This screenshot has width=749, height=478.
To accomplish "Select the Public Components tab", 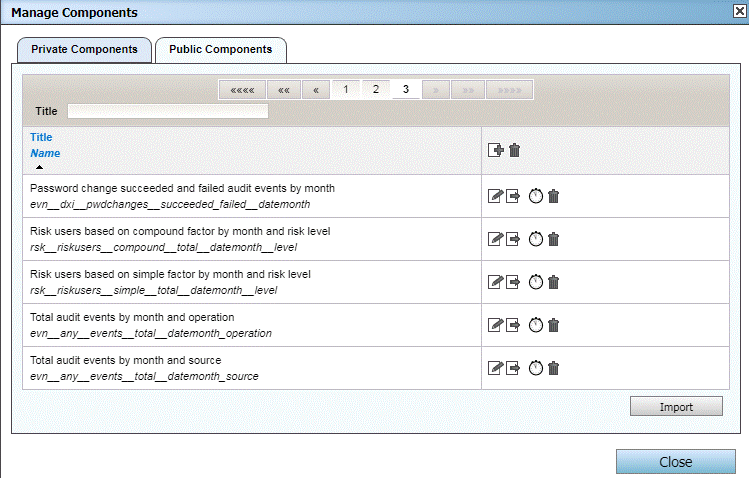I will point(220,49).
